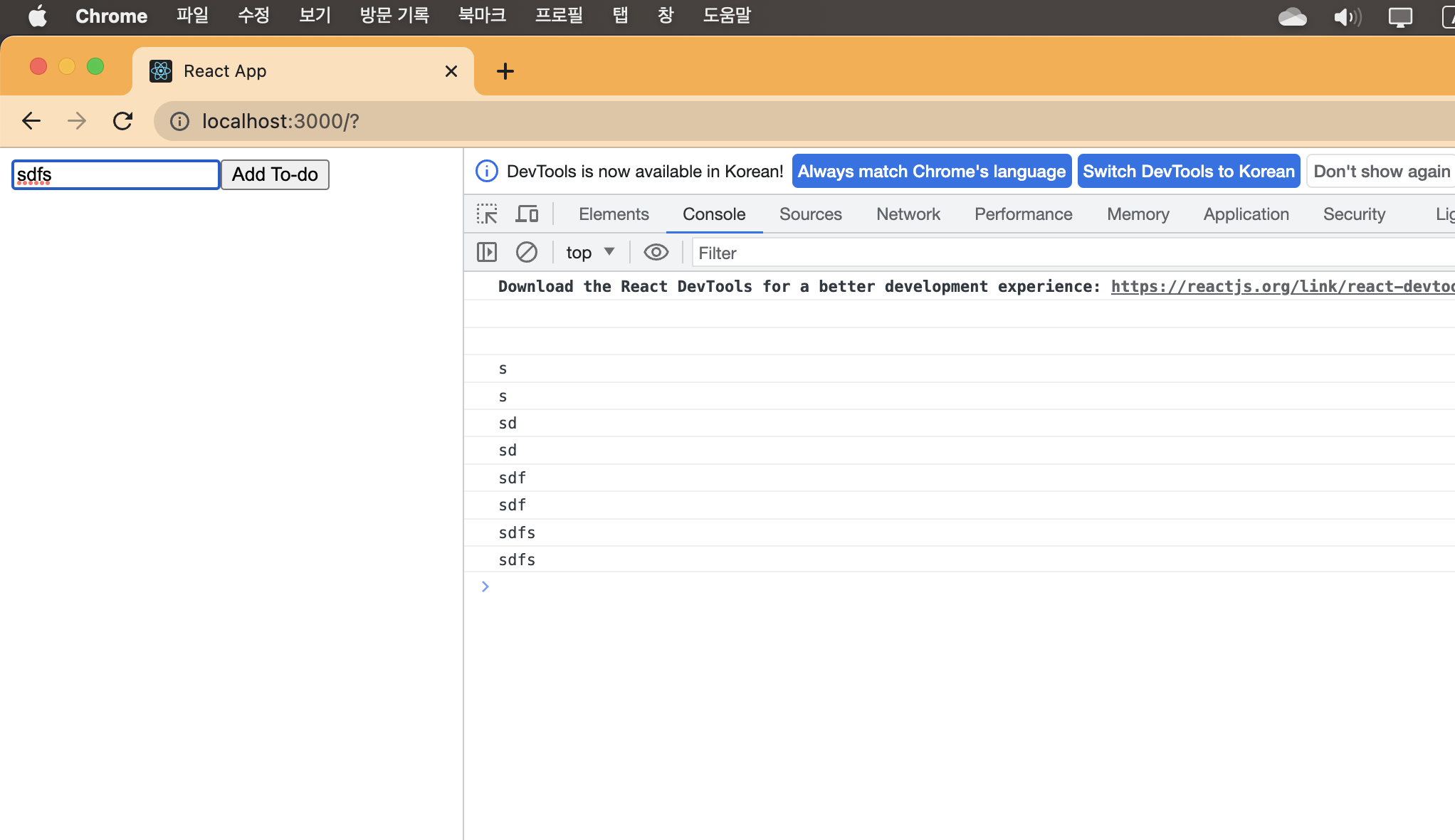Screen dimensions: 1455x840
Task: Show the console sidebar panel icon
Action: (x=487, y=252)
